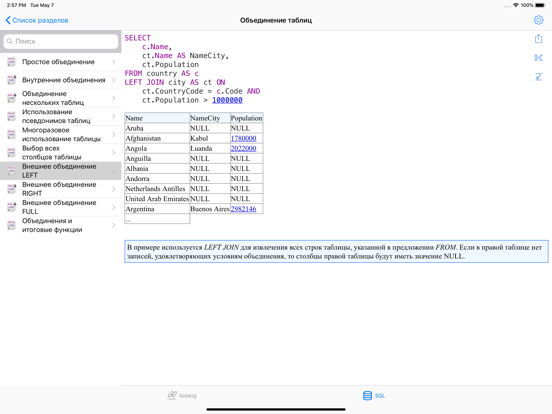Tap document icon beside Выбор всех столбцов
The width and height of the screenshot is (552, 414).
[x=12, y=152]
